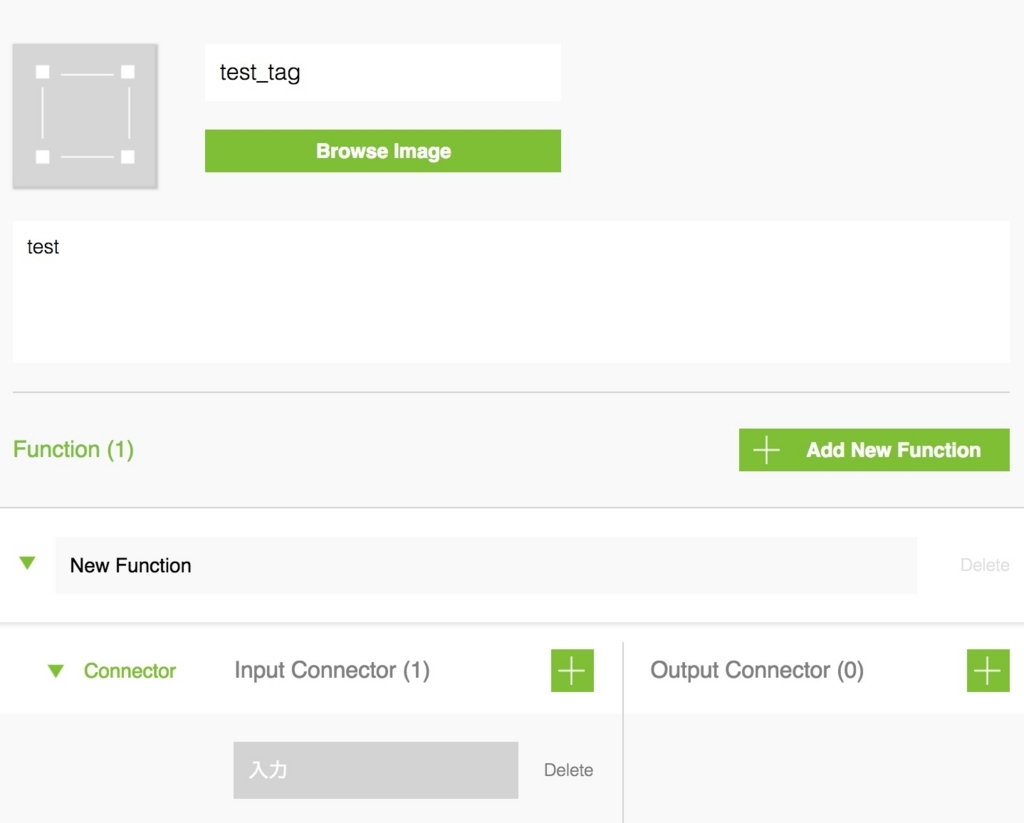Add an Output Connector with plus icon
This screenshot has height=823, width=1024.
pos(988,670)
